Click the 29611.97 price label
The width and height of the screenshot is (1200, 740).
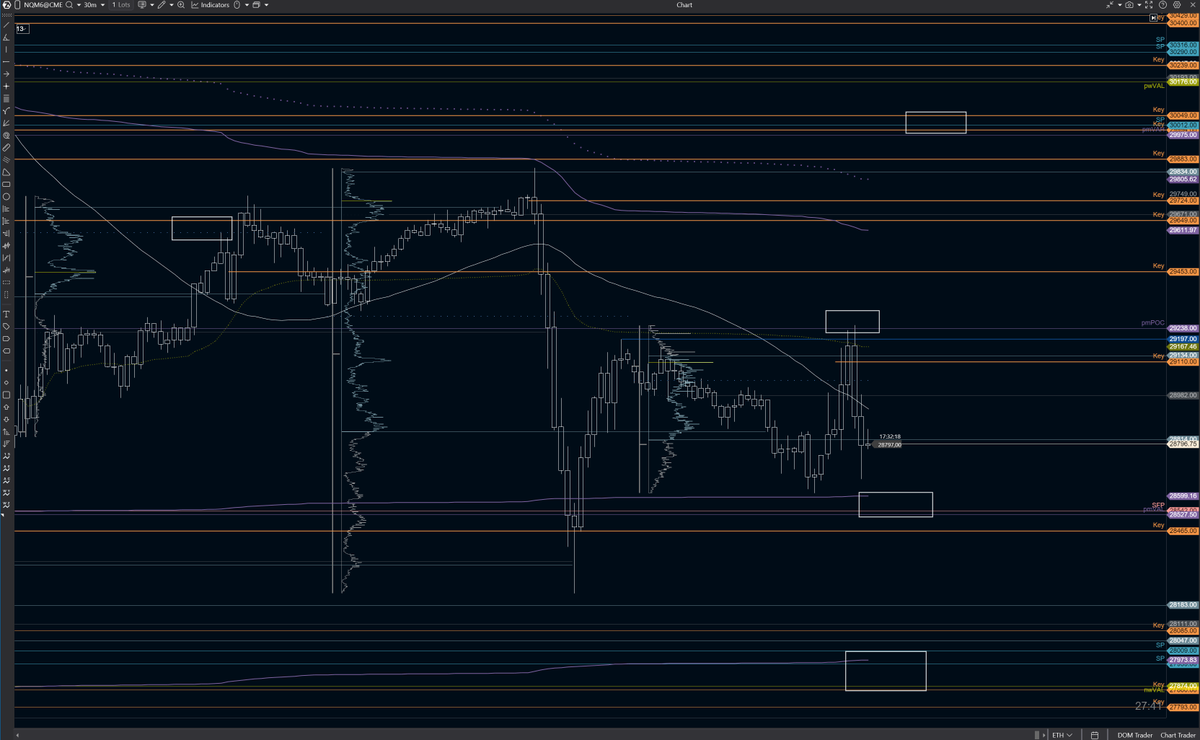1183,230
